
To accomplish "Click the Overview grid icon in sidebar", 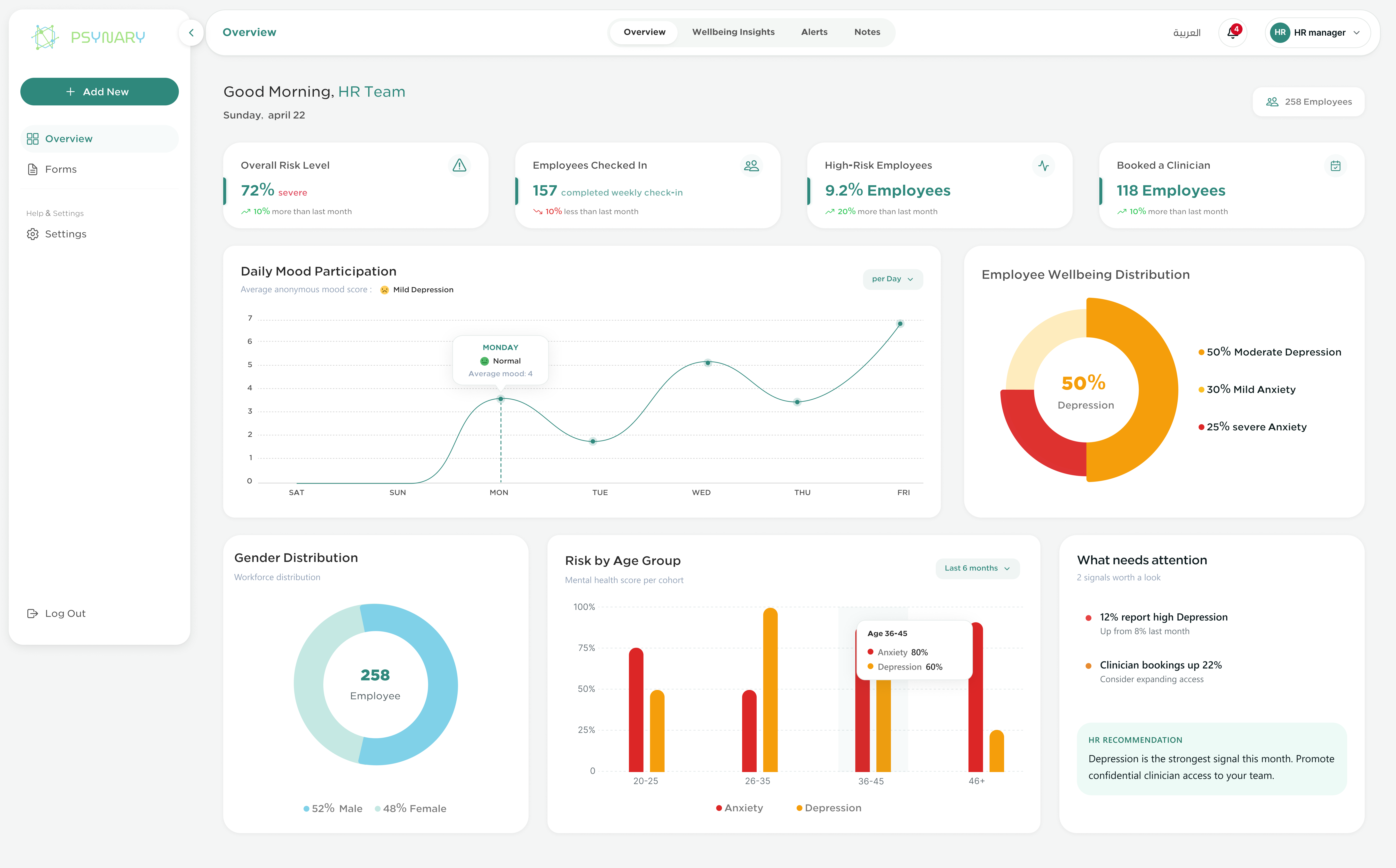I will [x=33, y=139].
